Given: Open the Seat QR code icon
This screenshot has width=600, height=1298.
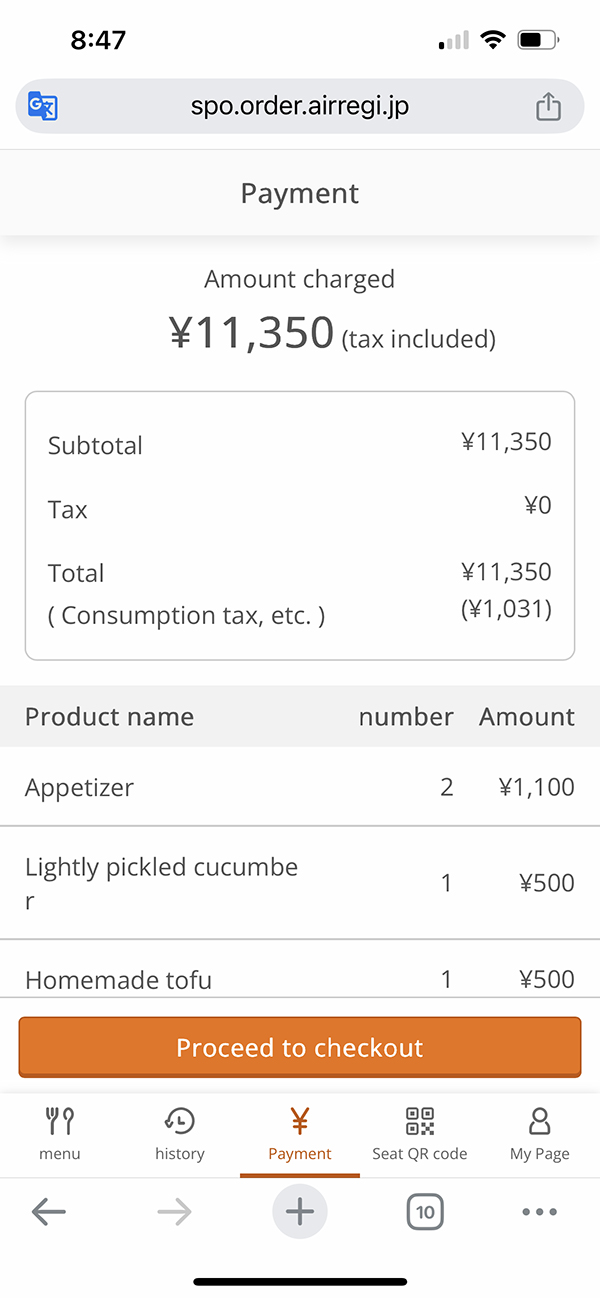Looking at the screenshot, I should [x=420, y=1121].
